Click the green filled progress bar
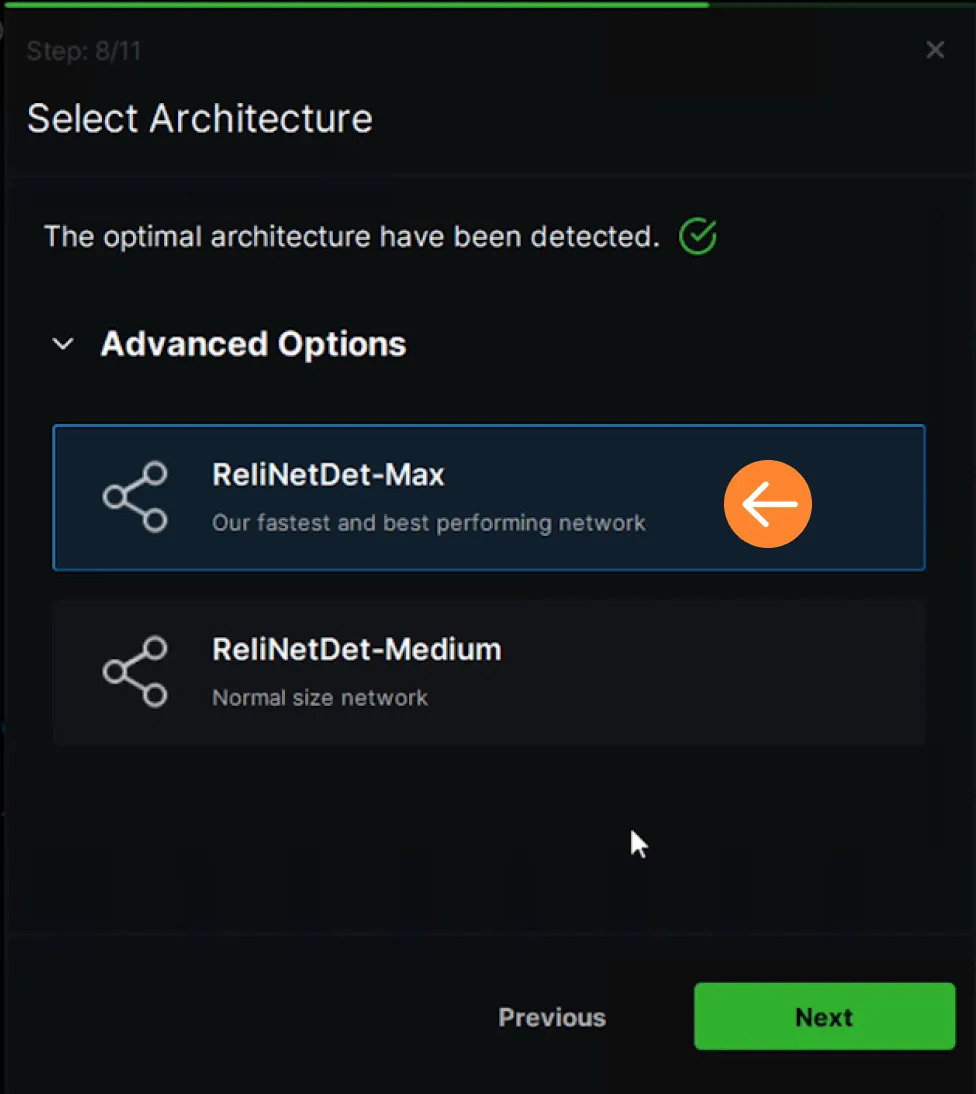The image size is (976, 1094). 354,4
